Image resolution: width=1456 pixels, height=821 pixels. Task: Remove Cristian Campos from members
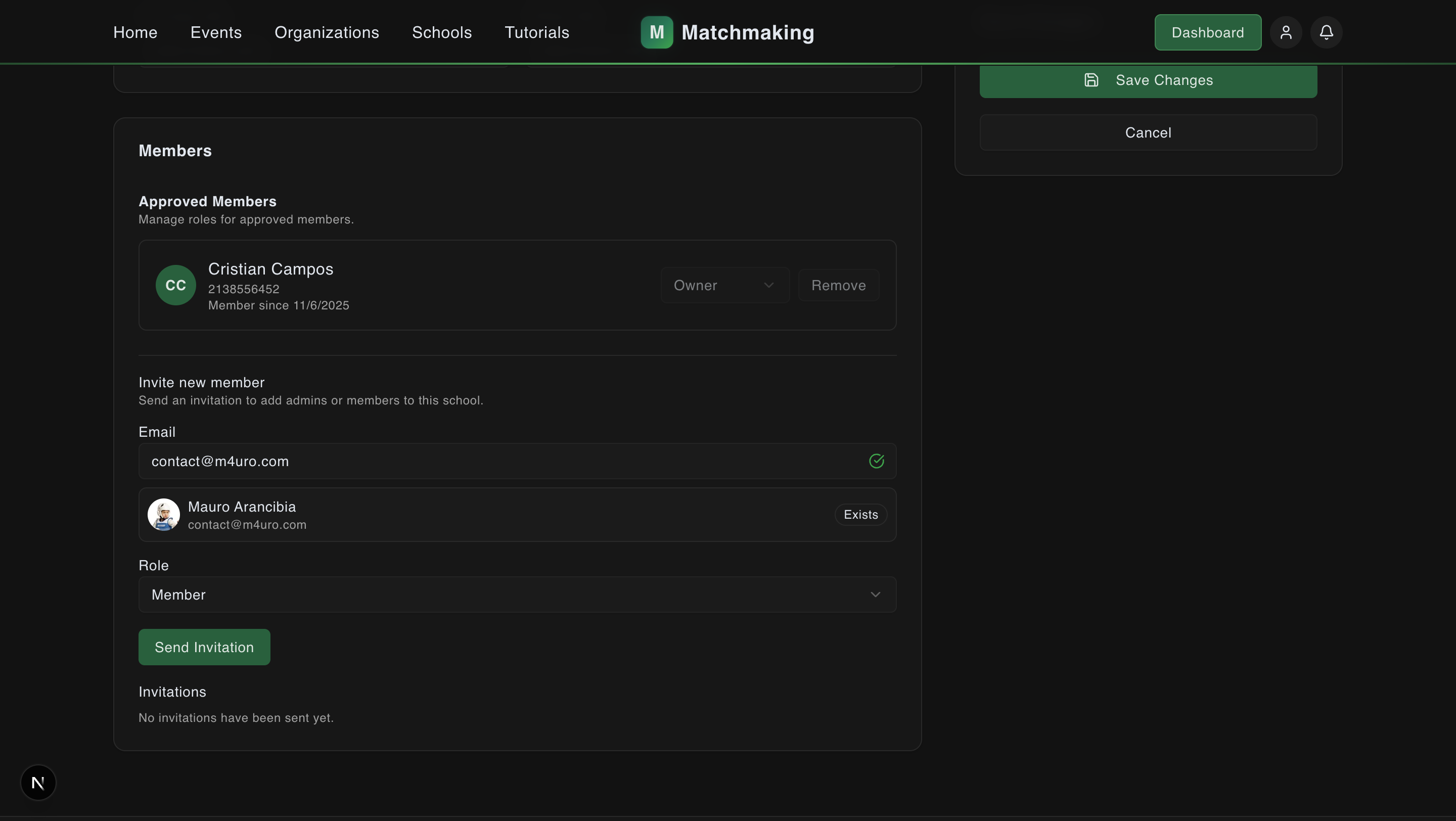point(838,285)
